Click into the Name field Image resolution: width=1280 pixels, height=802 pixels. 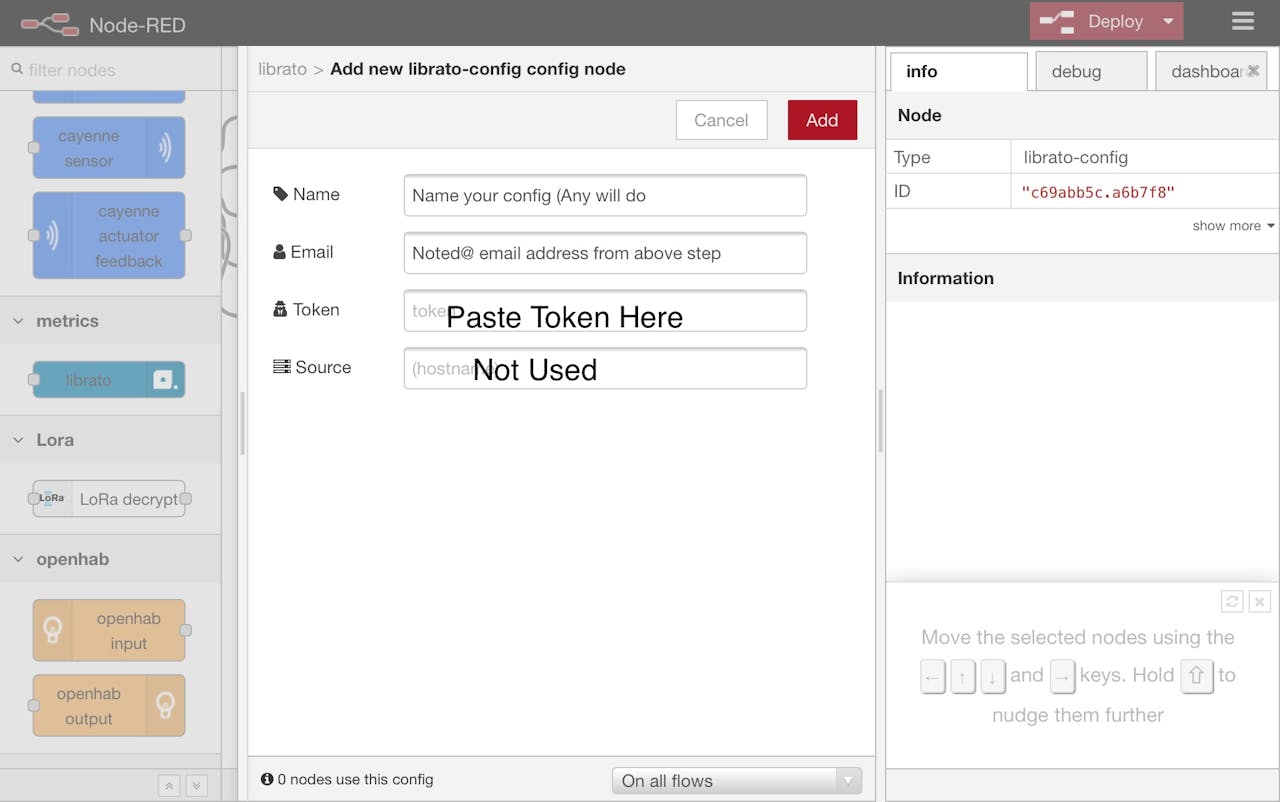coord(605,195)
